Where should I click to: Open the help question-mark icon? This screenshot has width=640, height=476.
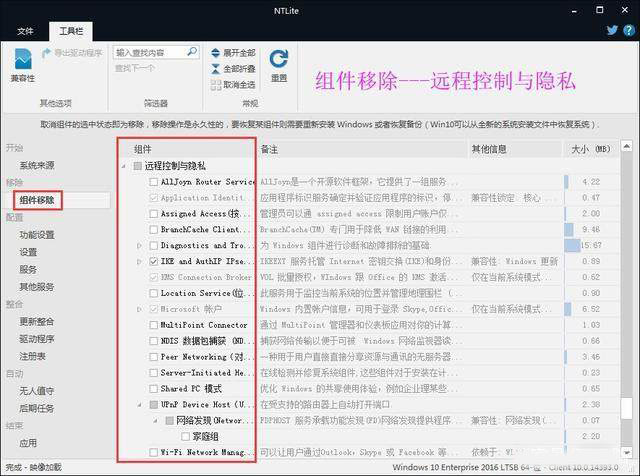point(629,30)
